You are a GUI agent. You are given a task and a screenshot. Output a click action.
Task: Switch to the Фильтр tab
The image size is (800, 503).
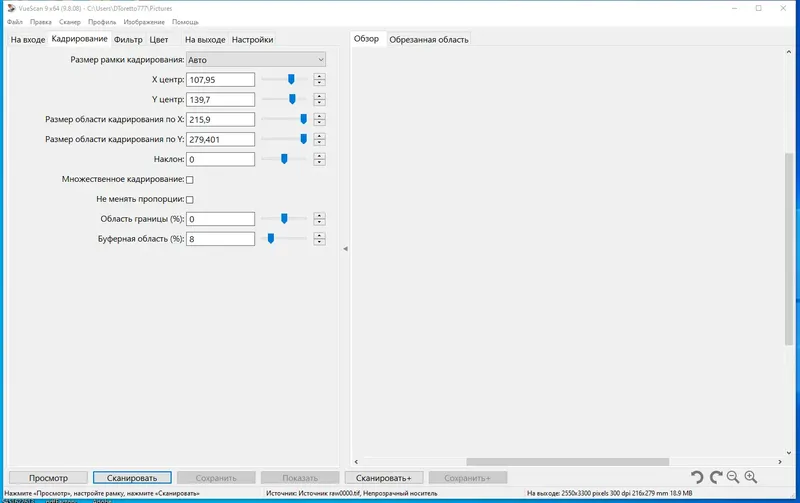point(128,39)
